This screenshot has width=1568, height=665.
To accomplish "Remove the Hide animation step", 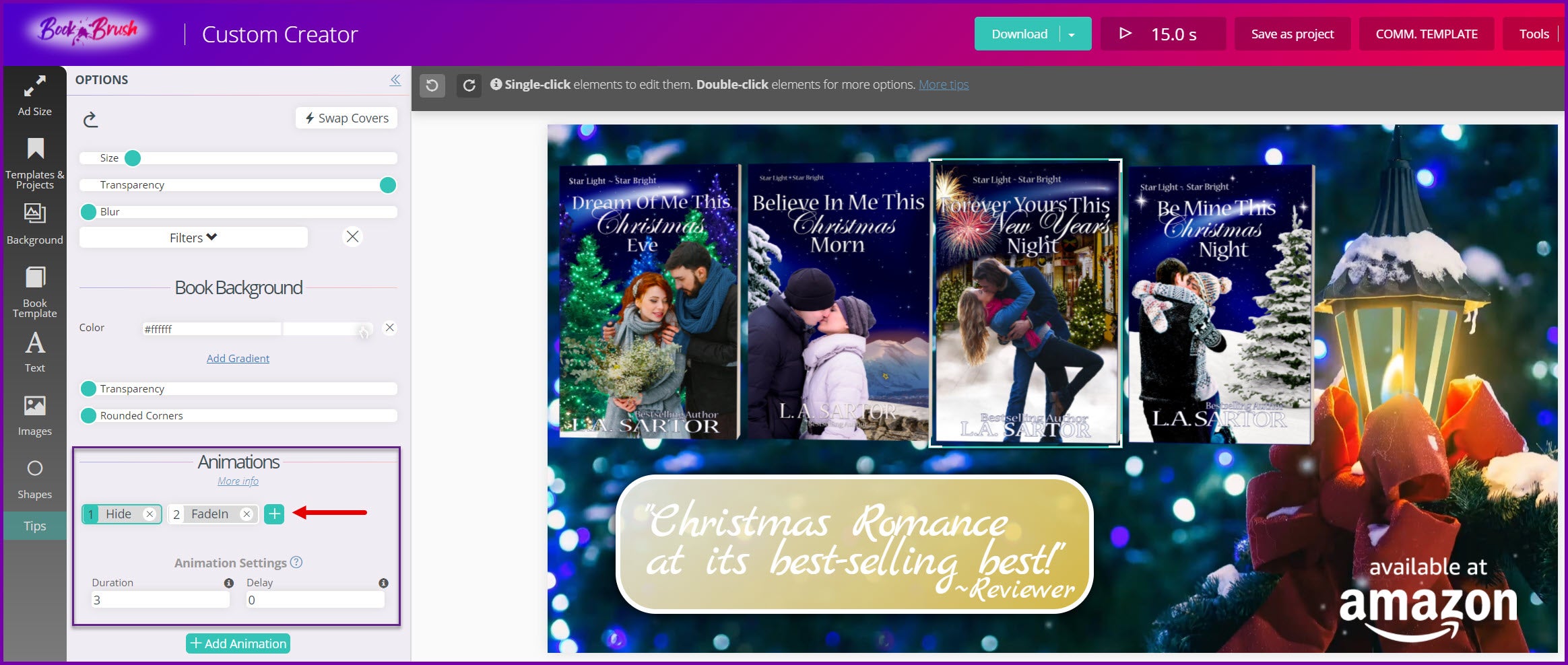I will point(150,514).
